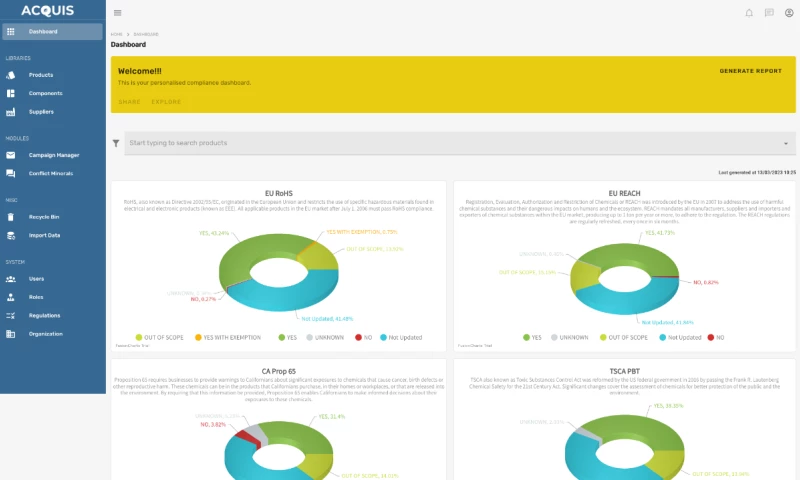This screenshot has height=480, width=800.
Task: Click the Products icon in sidebar
Action: click(x=11, y=75)
